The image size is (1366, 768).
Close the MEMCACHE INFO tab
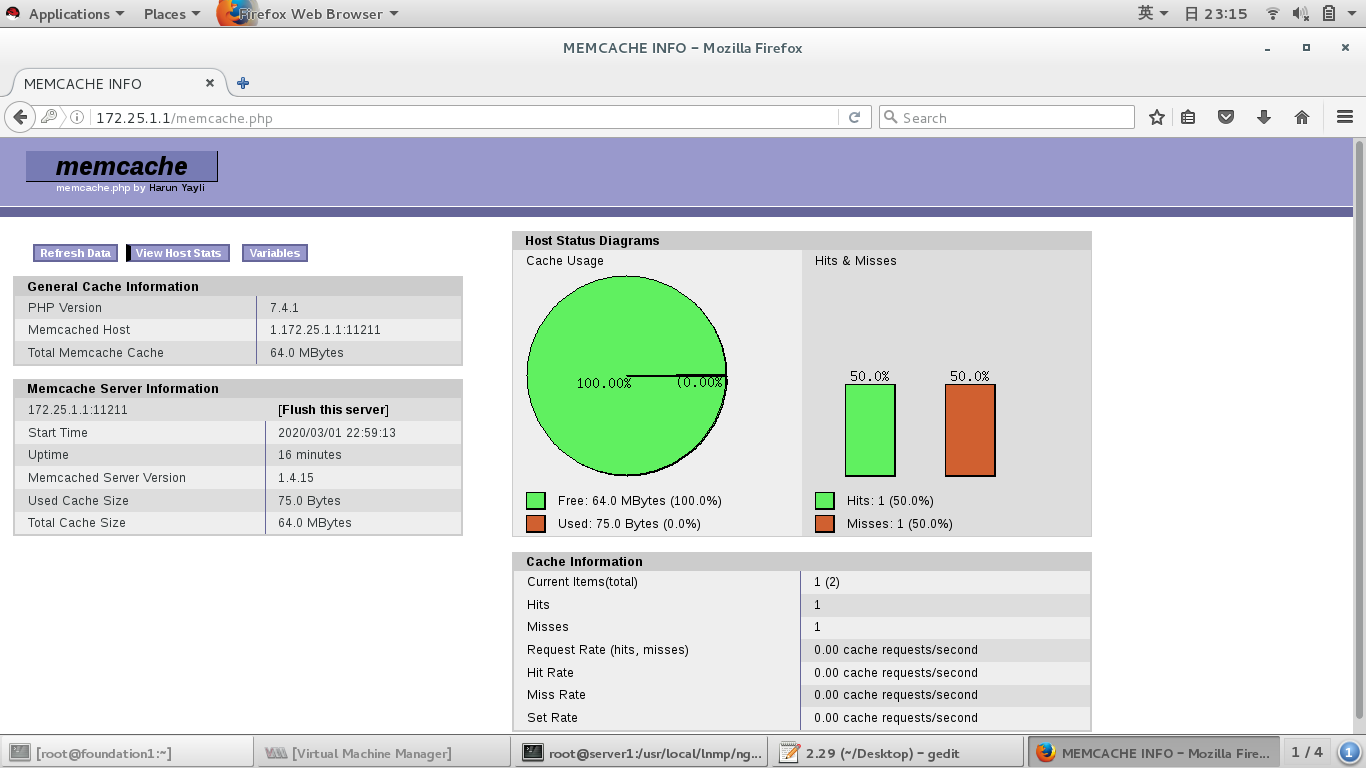210,83
